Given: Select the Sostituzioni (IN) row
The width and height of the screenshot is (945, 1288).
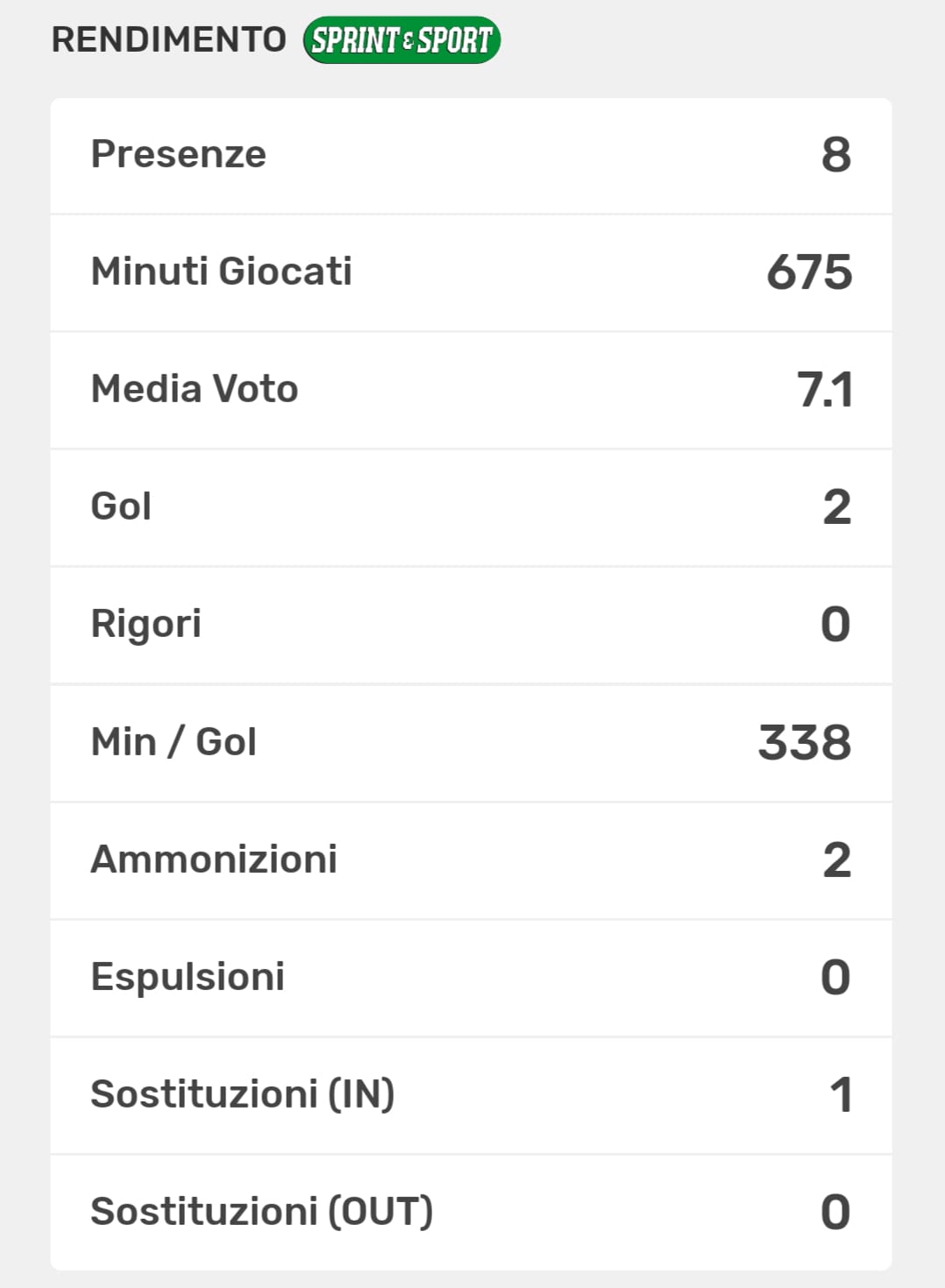Looking at the screenshot, I should click(x=471, y=1094).
